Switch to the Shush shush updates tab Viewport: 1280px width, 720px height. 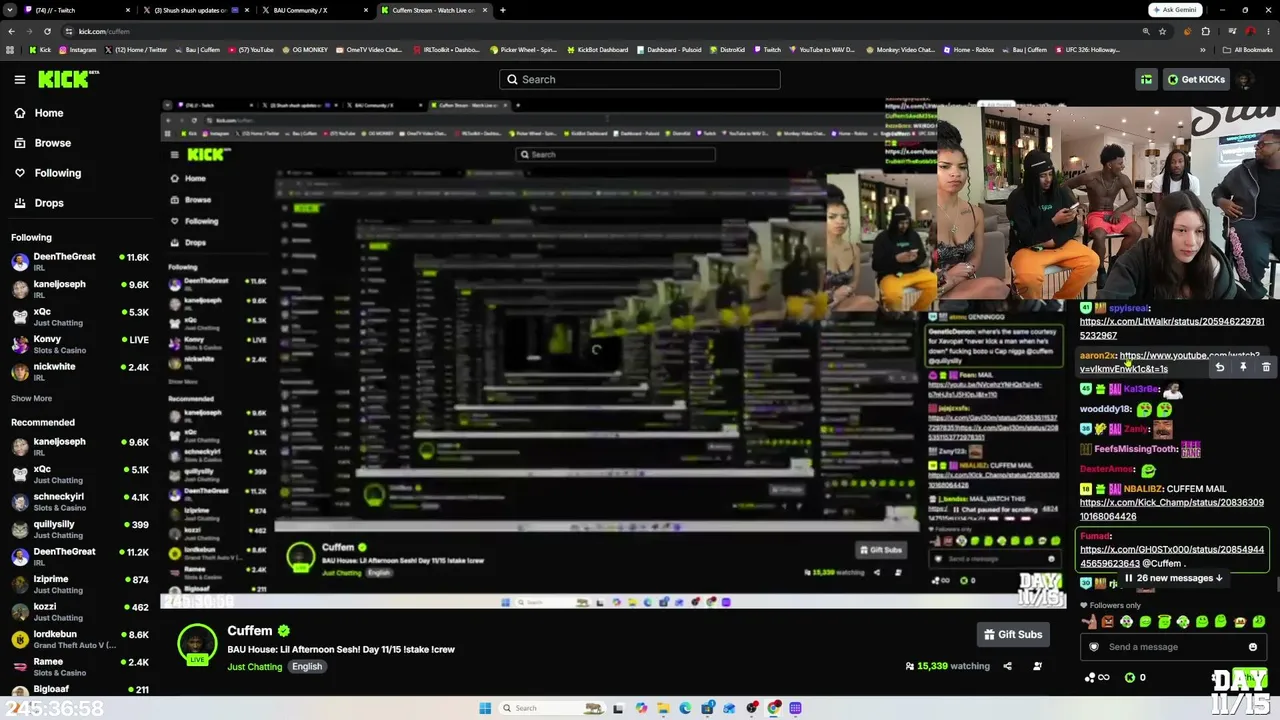[194, 10]
